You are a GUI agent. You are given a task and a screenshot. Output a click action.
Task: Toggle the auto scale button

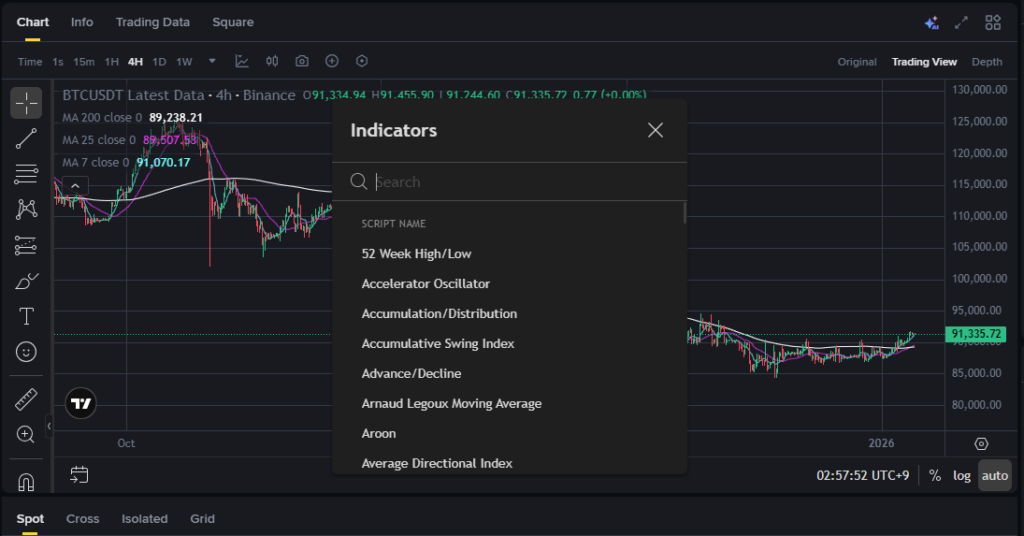(995, 475)
